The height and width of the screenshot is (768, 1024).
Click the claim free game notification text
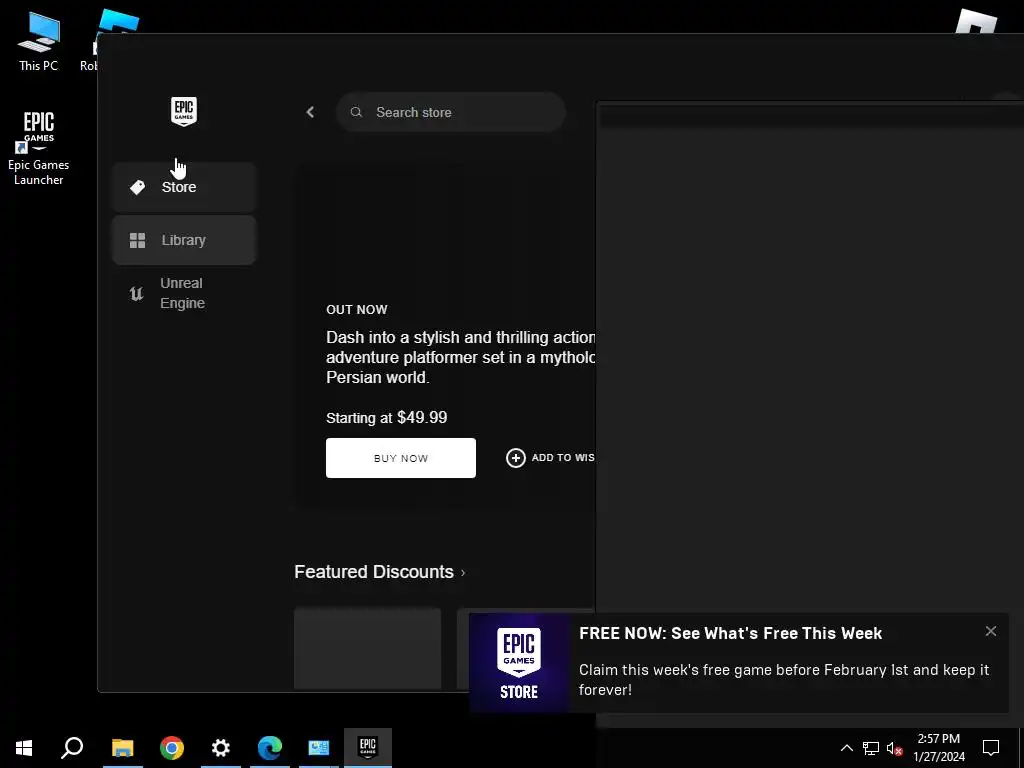click(784, 680)
